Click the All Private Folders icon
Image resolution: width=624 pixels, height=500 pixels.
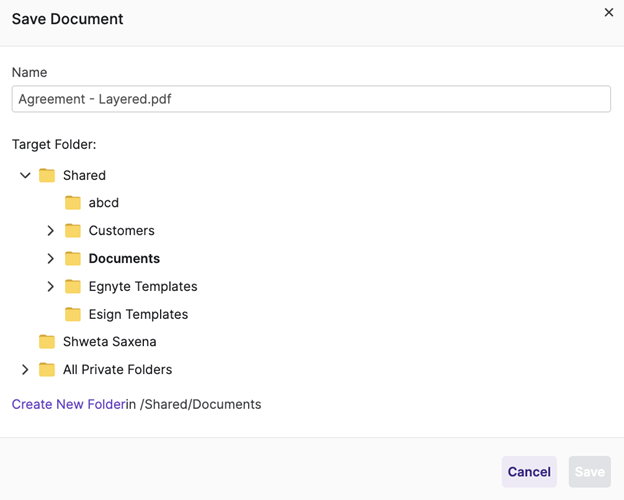click(47, 370)
